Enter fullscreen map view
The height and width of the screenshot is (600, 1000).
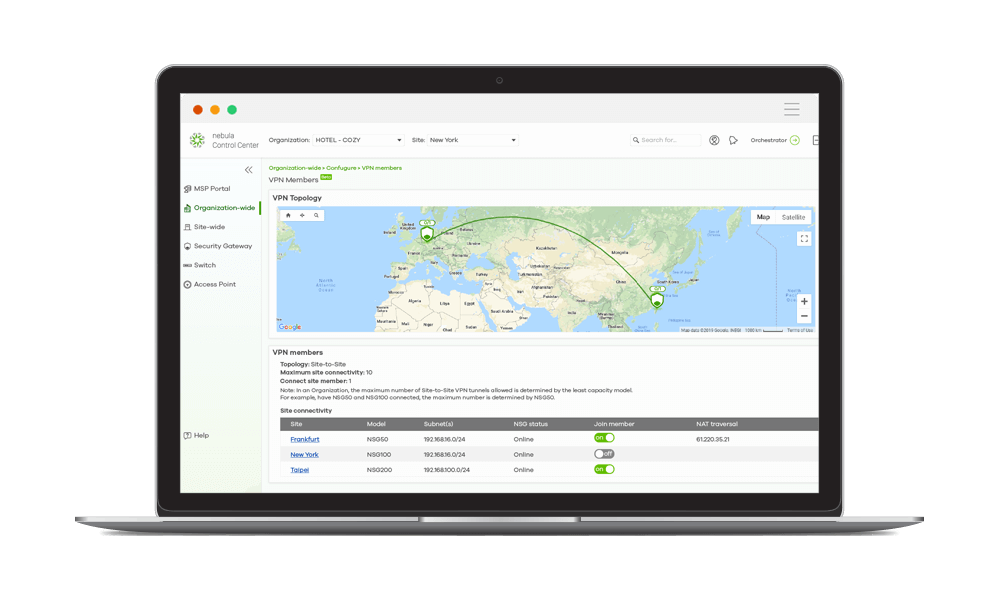pyautogui.click(x=803, y=238)
